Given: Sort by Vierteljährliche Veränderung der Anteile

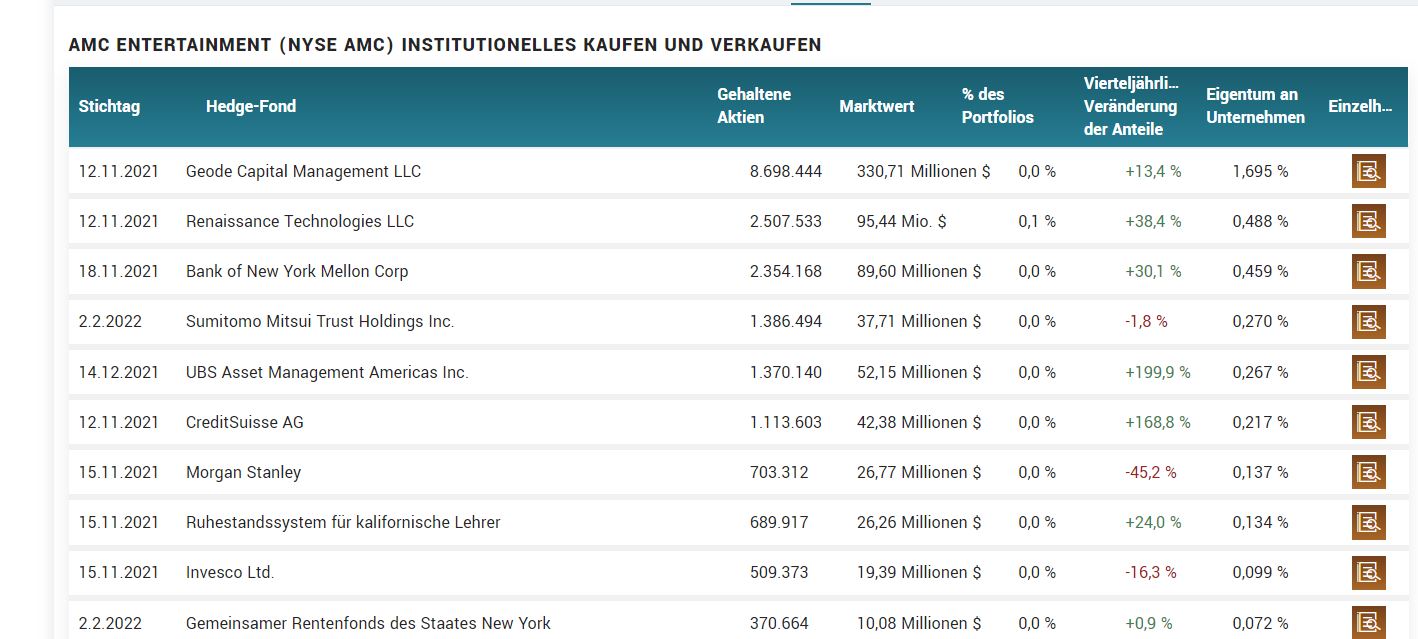Looking at the screenshot, I should coord(1131,106).
